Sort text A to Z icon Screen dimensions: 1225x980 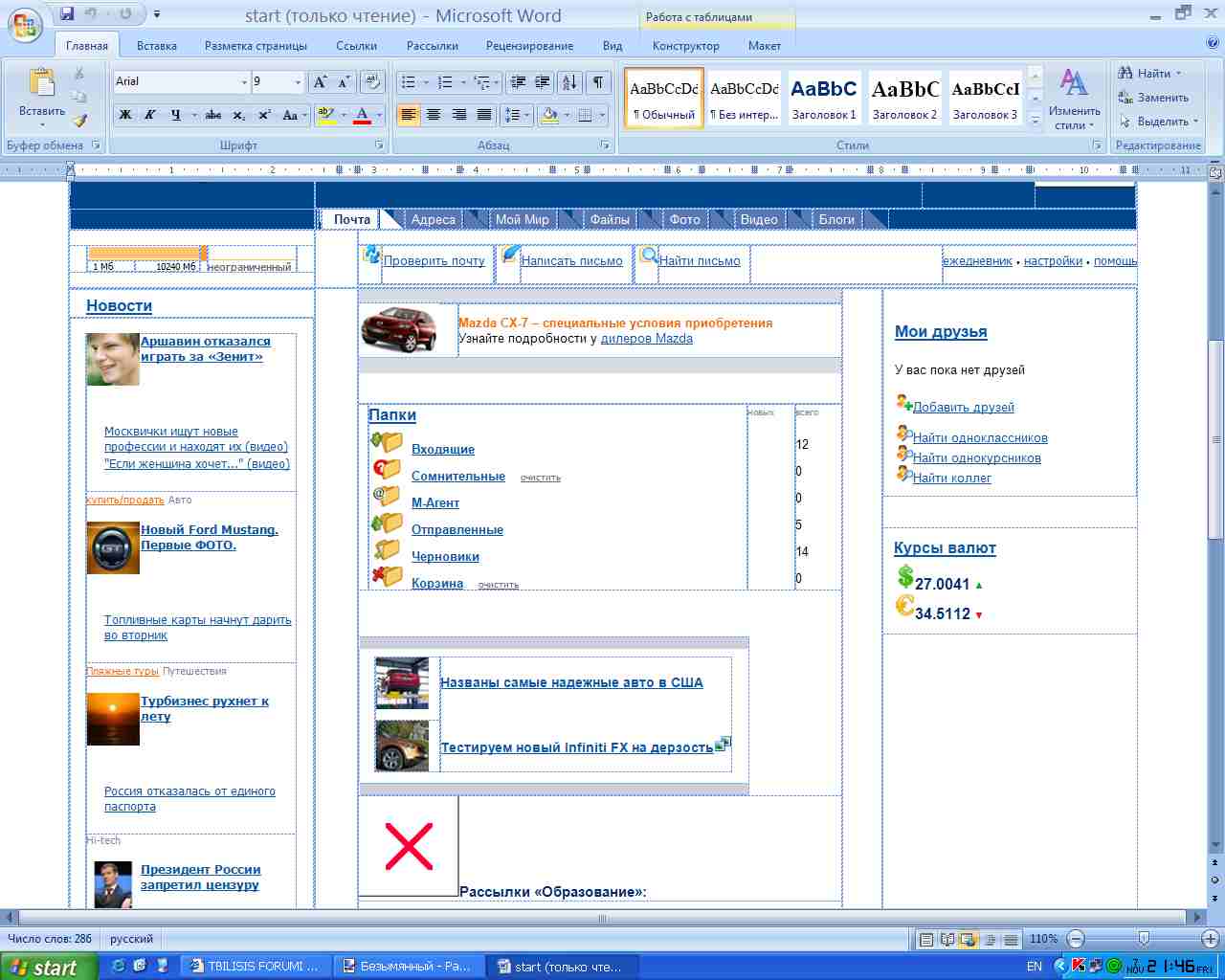[x=569, y=82]
